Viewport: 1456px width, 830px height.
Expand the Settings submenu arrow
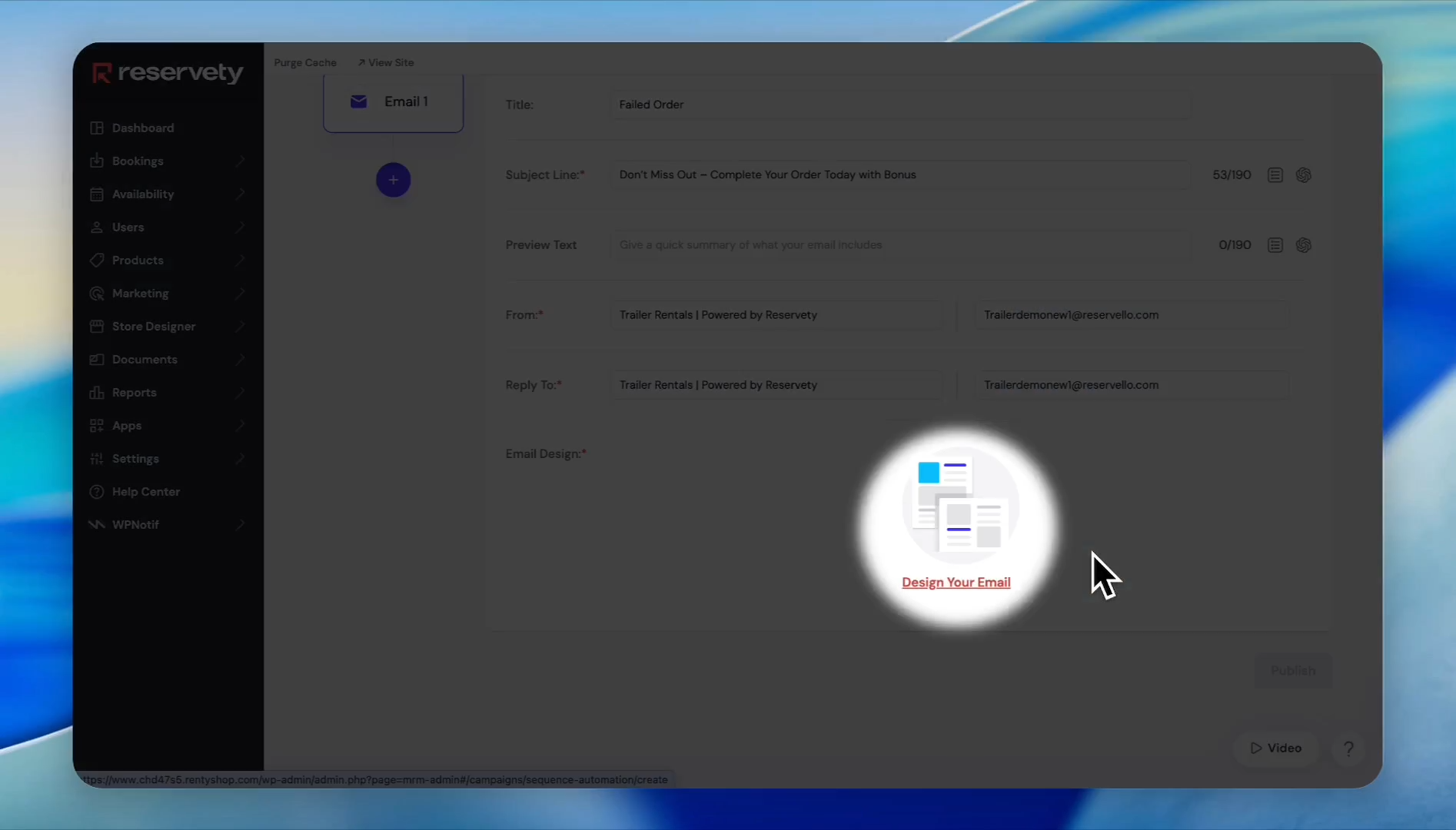(x=240, y=458)
